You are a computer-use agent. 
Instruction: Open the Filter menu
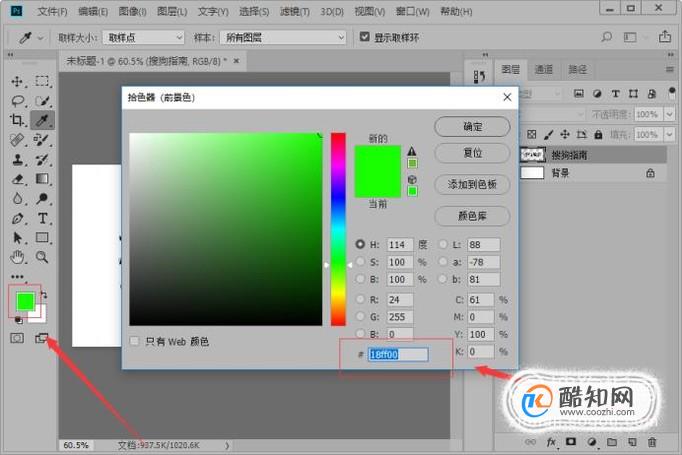coord(295,11)
